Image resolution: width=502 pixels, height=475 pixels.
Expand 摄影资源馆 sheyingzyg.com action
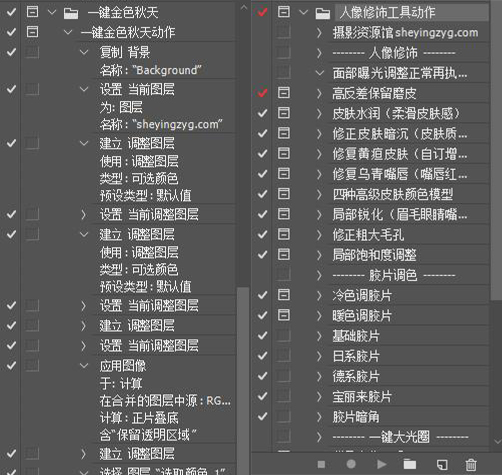tap(319, 33)
